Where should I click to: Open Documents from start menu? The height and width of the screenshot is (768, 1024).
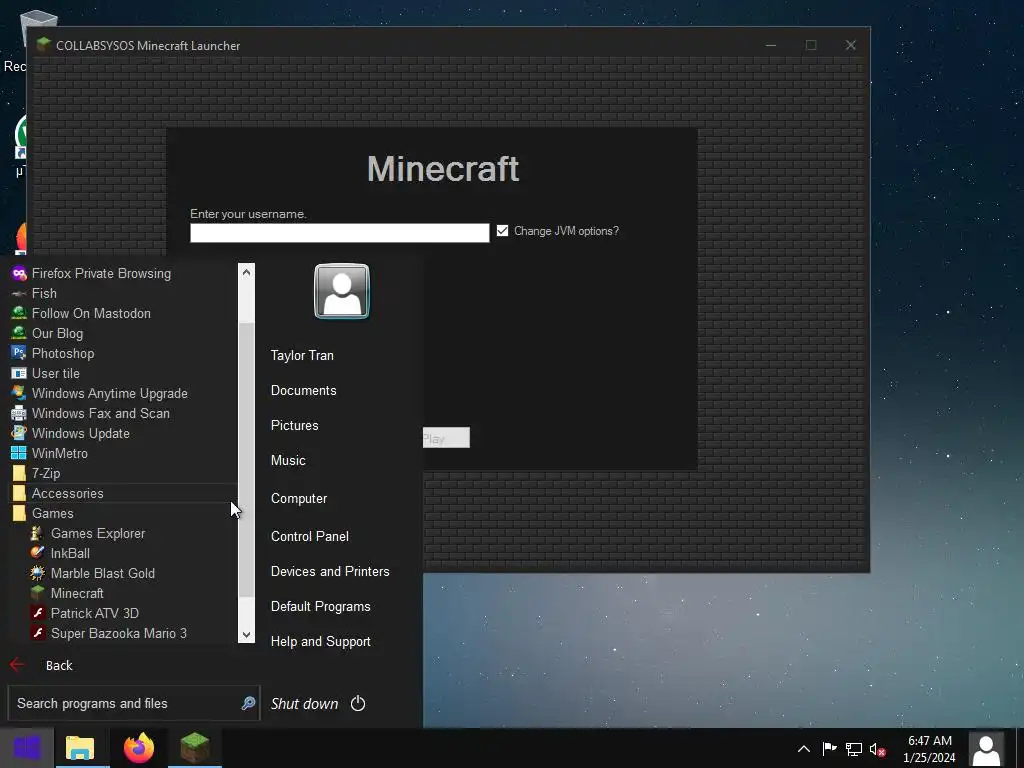pyautogui.click(x=304, y=391)
